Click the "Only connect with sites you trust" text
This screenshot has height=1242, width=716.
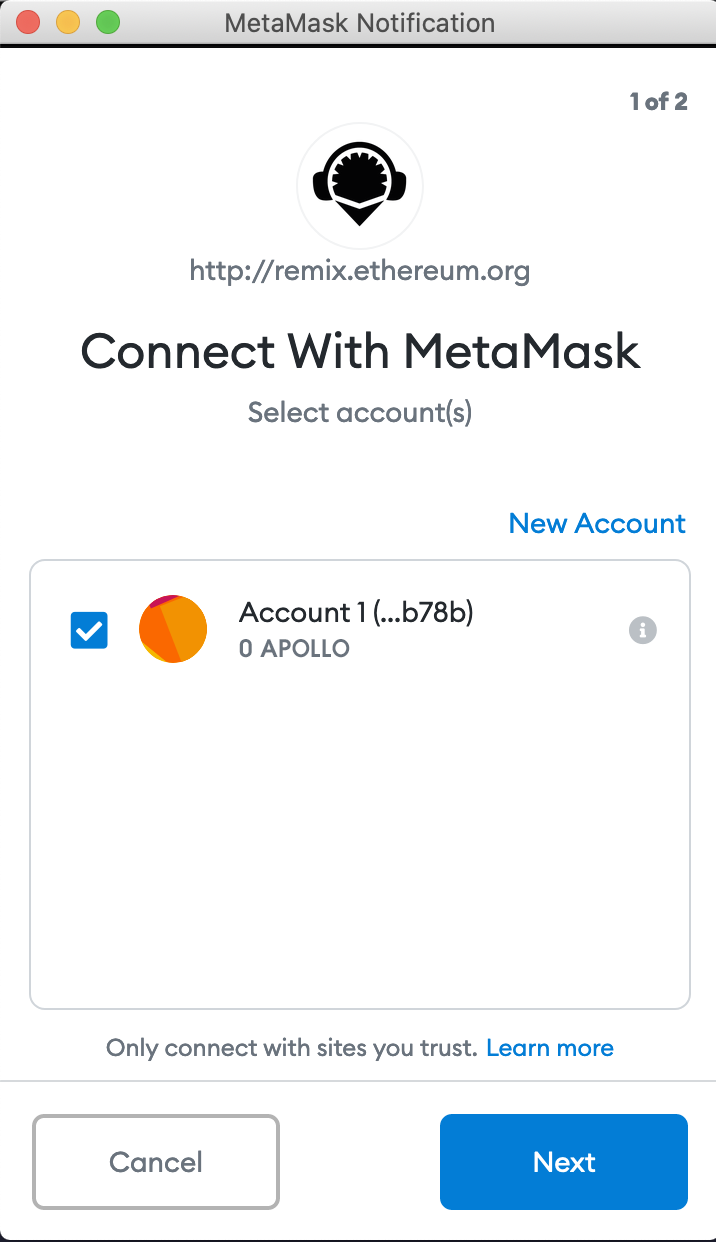(292, 1048)
